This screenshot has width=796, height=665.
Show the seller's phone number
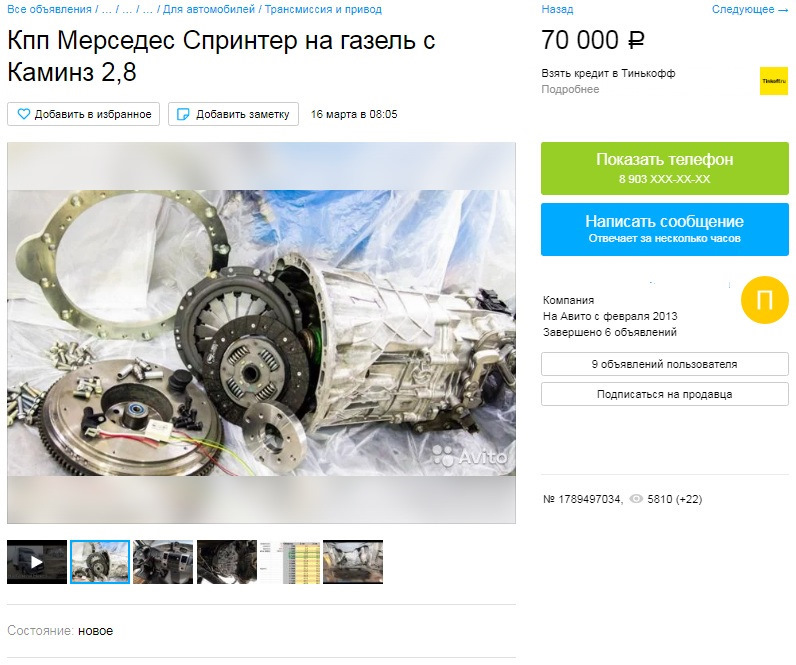pos(665,168)
